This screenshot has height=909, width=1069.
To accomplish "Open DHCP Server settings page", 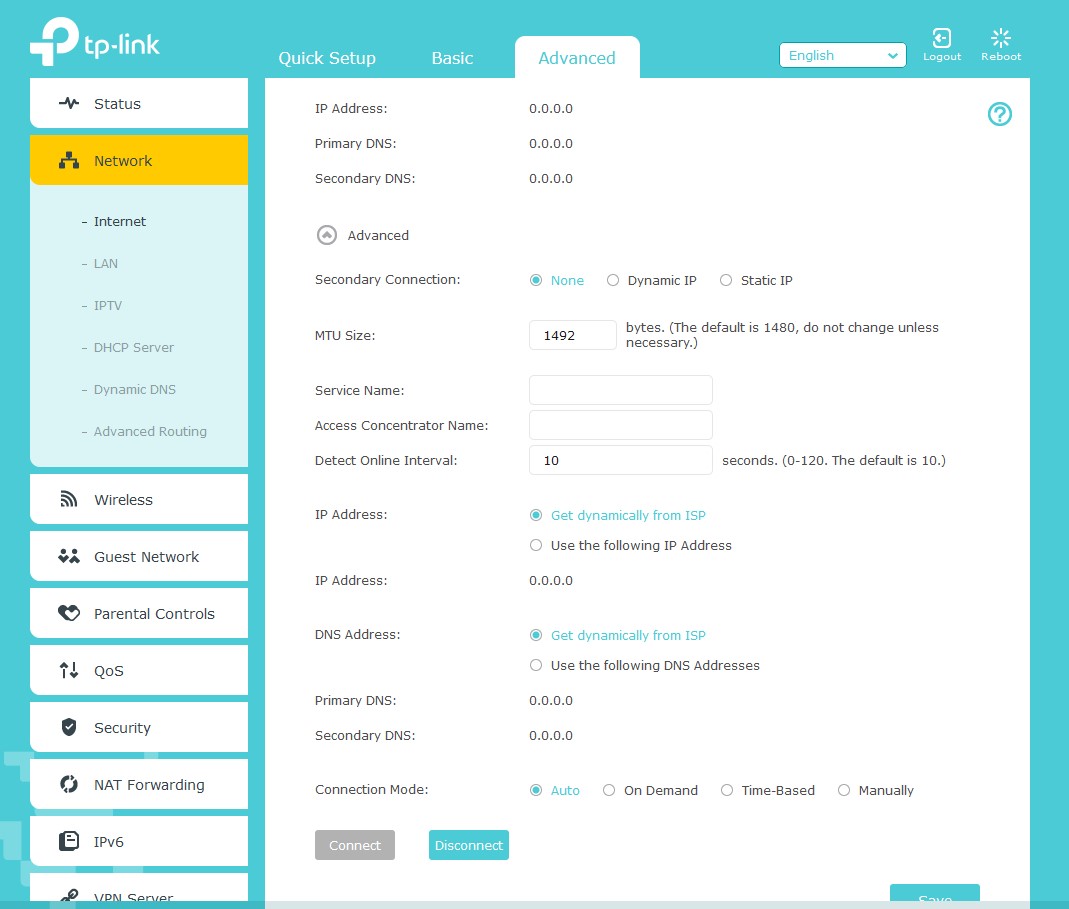I will 134,348.
